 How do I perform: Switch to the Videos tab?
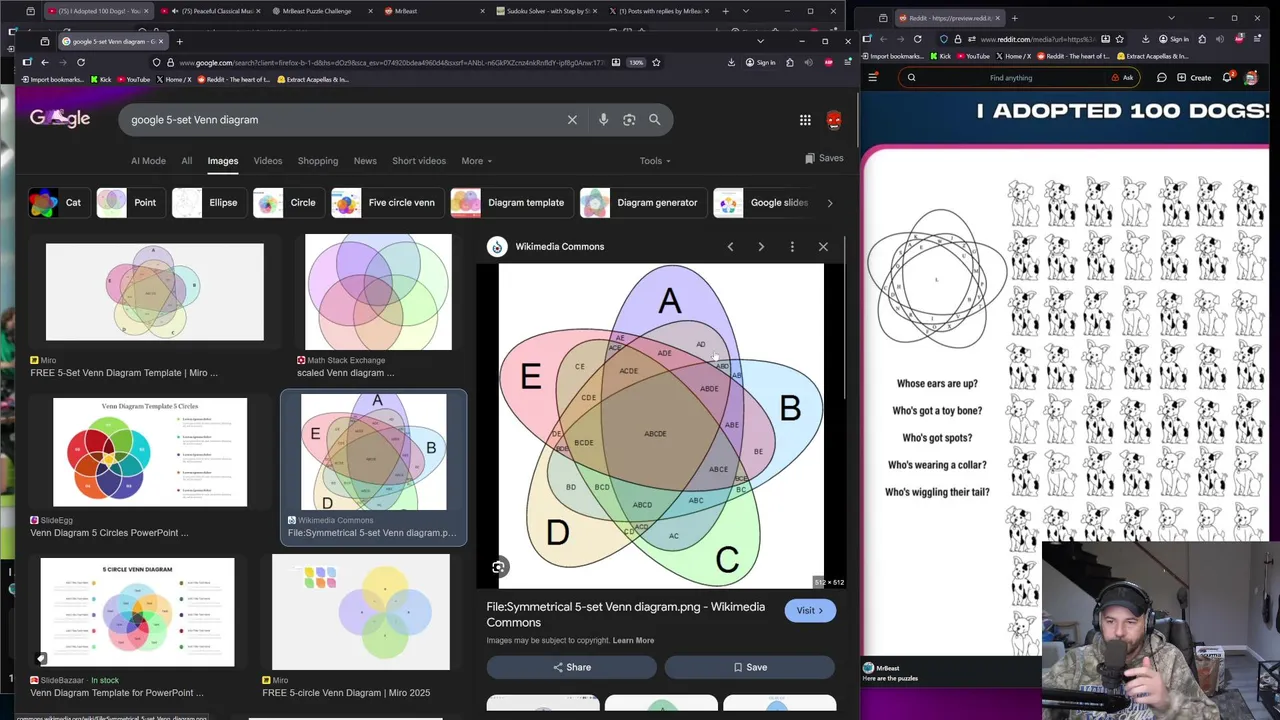click(x=267, y=161)
